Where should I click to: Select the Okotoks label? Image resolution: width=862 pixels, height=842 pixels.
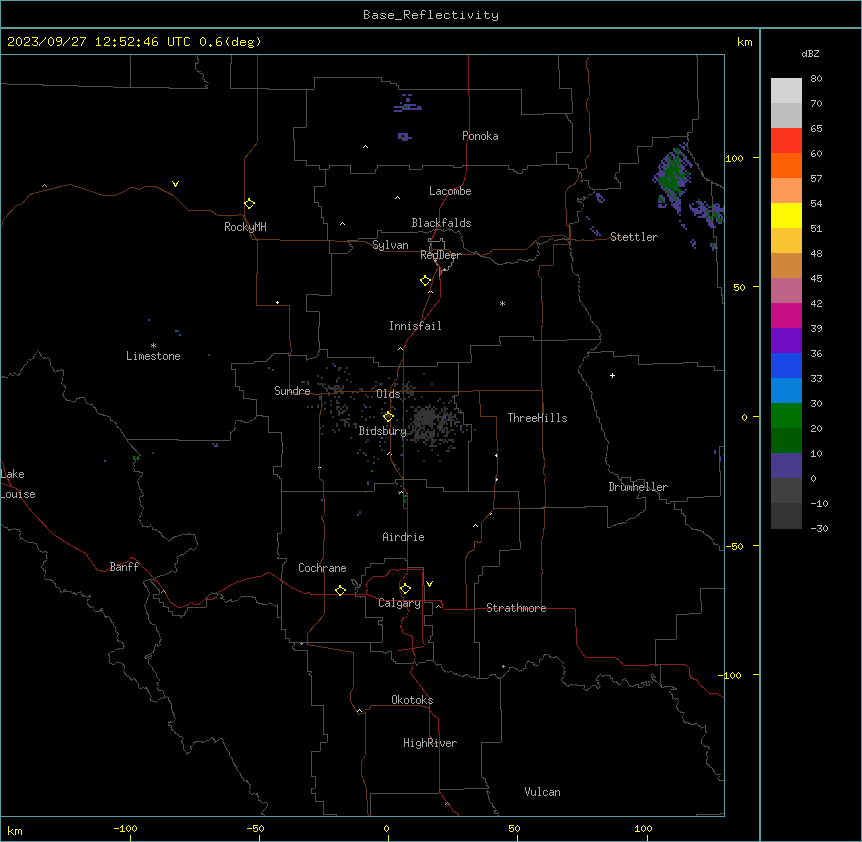coord(412,700)
